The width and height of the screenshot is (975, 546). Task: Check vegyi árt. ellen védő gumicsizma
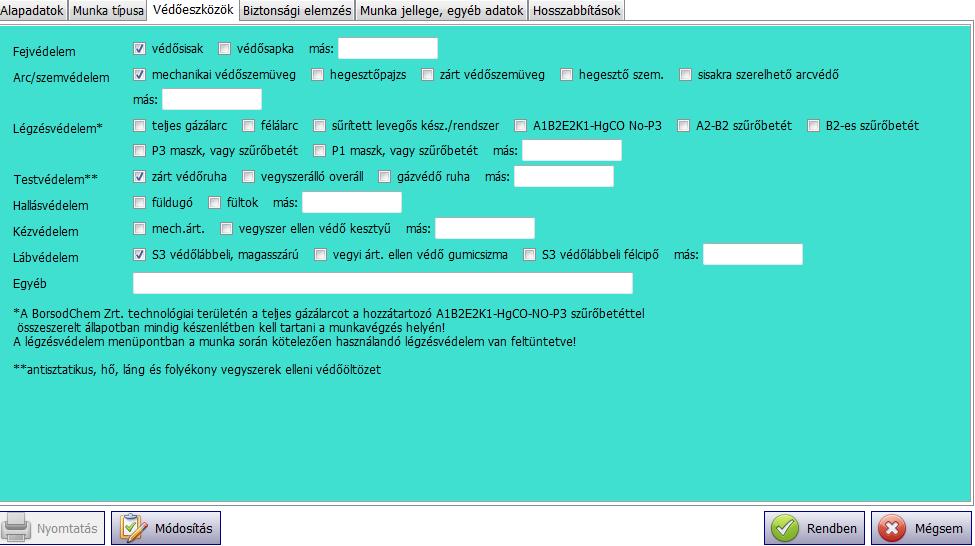pyautogui.click(x=320, y=255)
